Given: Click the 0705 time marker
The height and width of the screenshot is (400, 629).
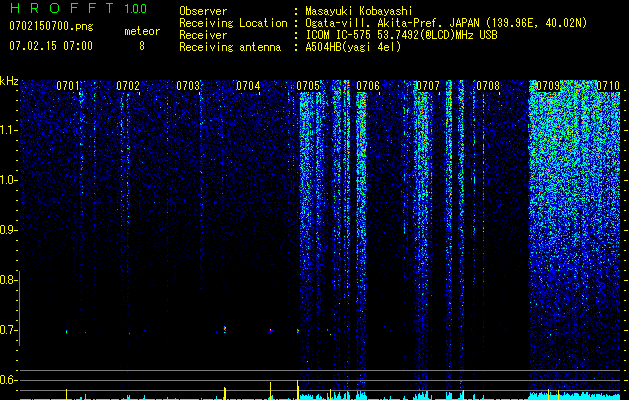Looking at the screenshot, I should pos(308,86).
